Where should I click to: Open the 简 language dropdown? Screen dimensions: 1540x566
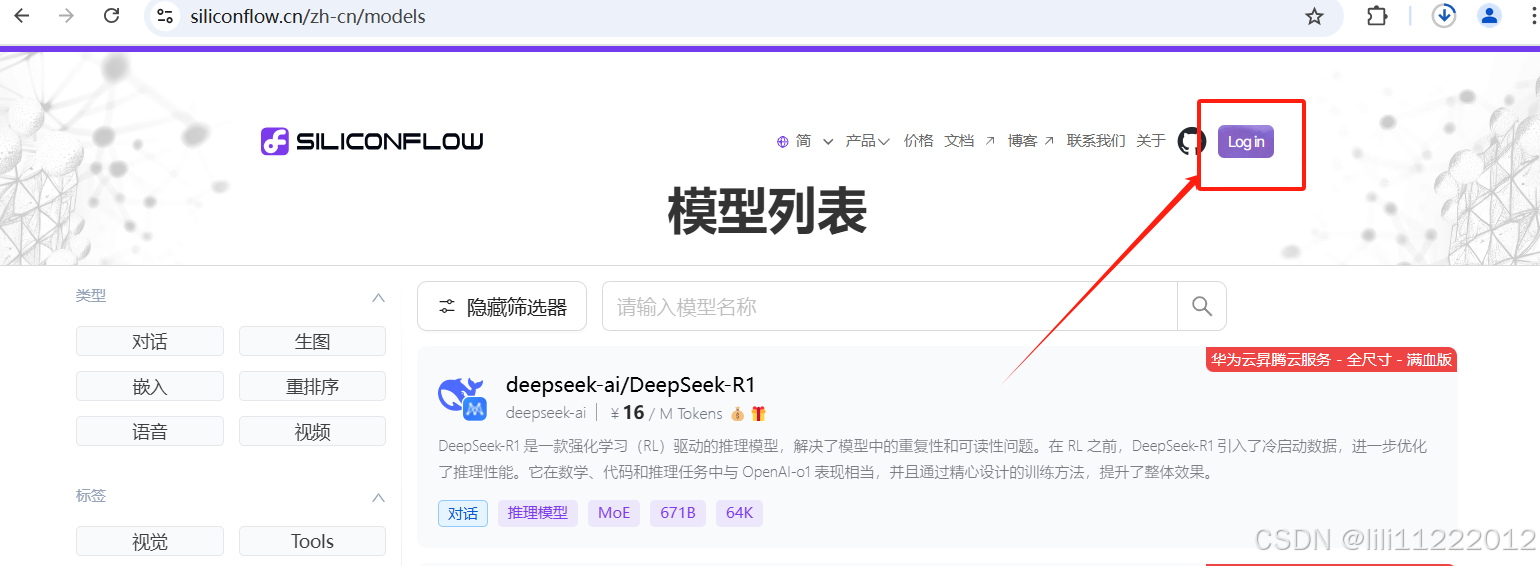(813, 141)
